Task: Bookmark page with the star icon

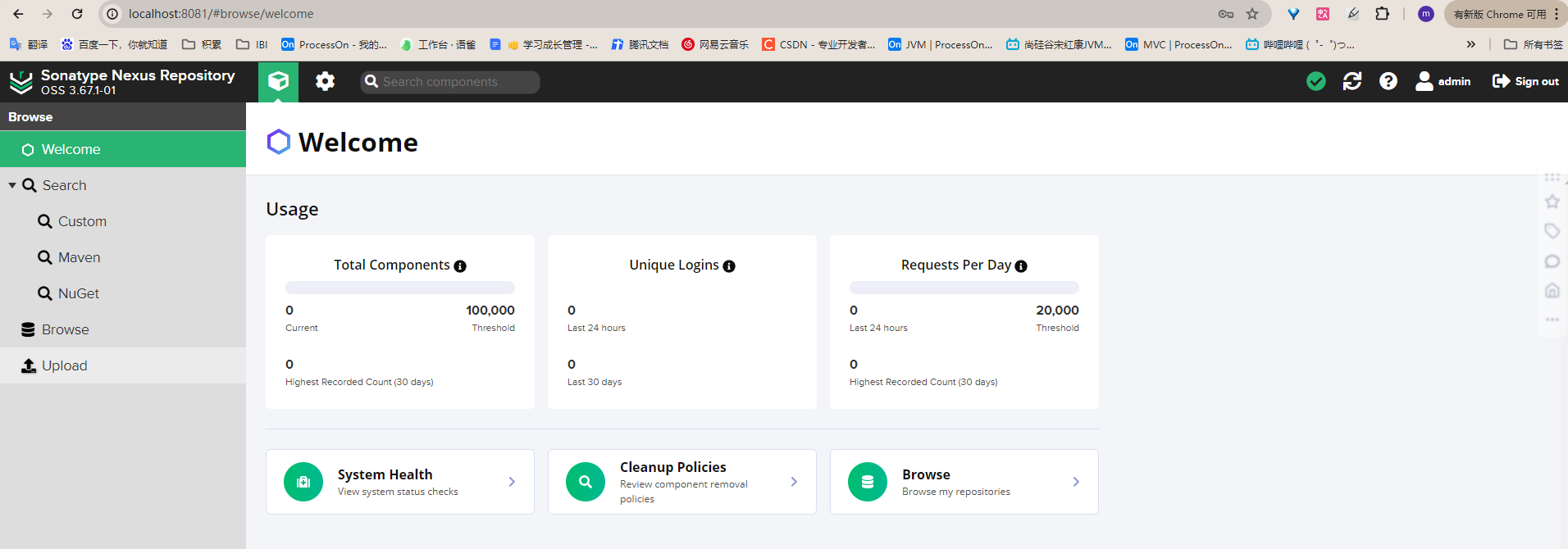Action: click(x=1252, y=14)
